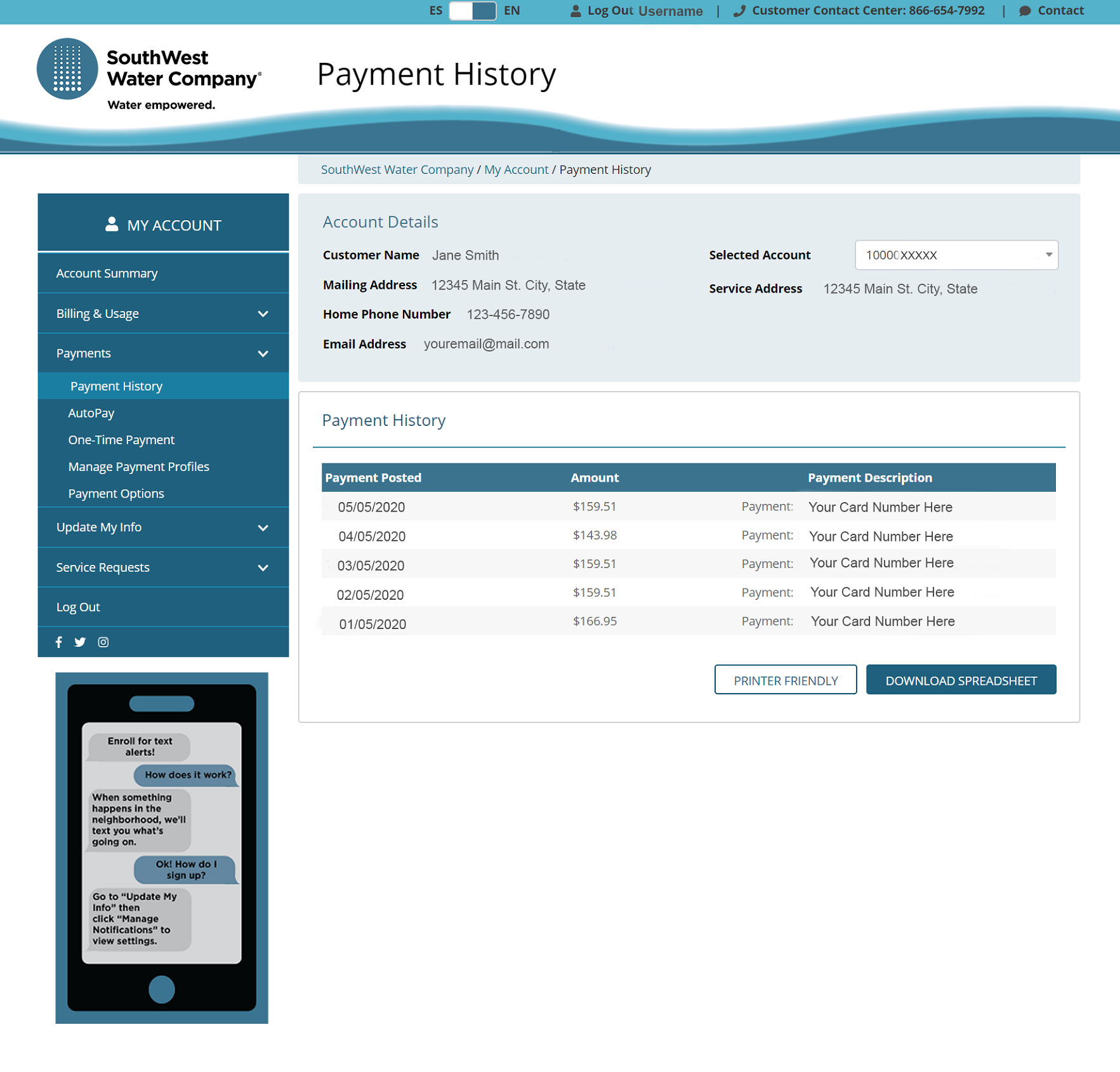1120x1072 pixels.
Task: Click the user icon beside Log Out
Action: click(x=576, y=11)
